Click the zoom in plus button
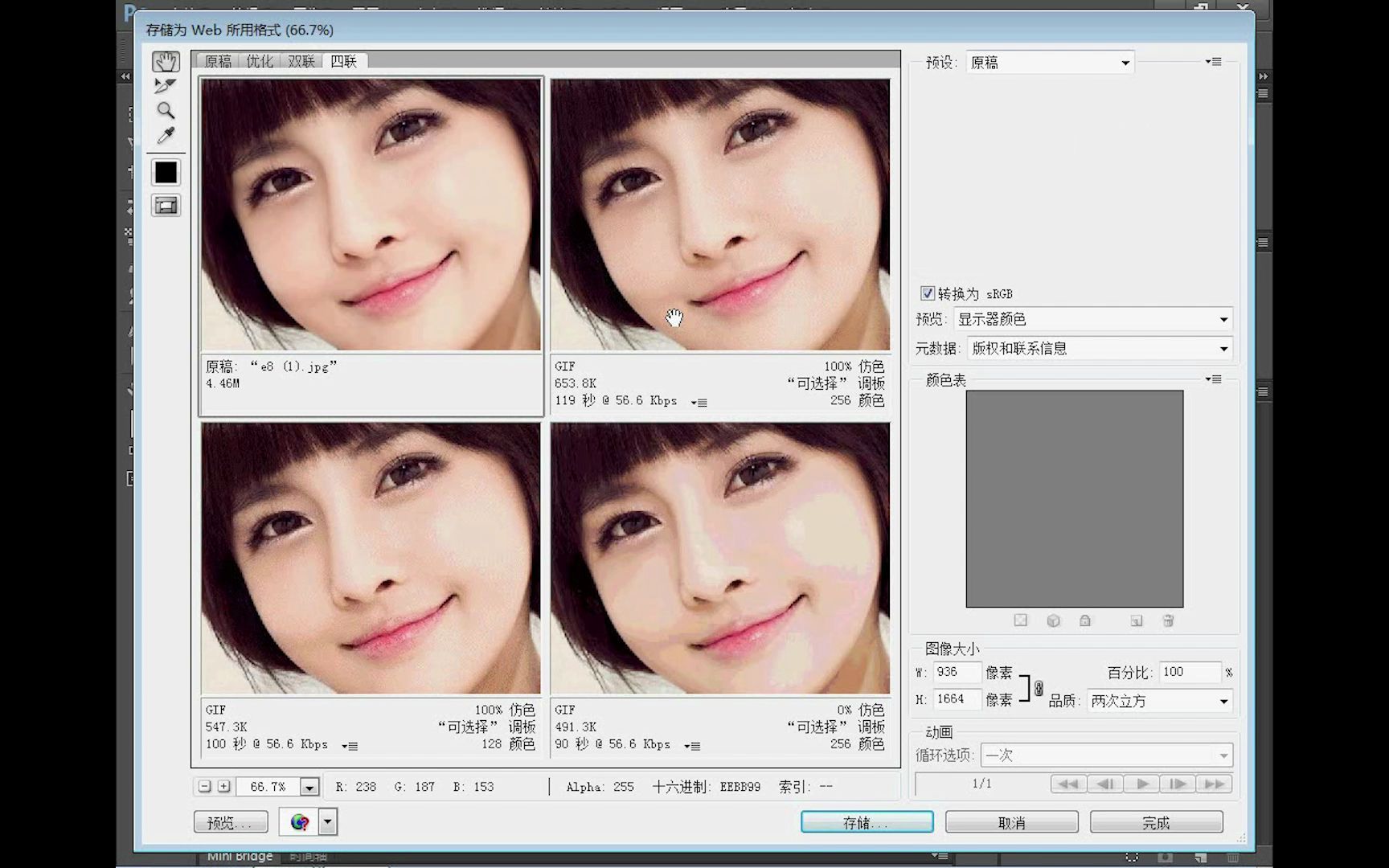The height and width of the screenshot is (868, 1389). pyautogui.click(x=224, y=787)
